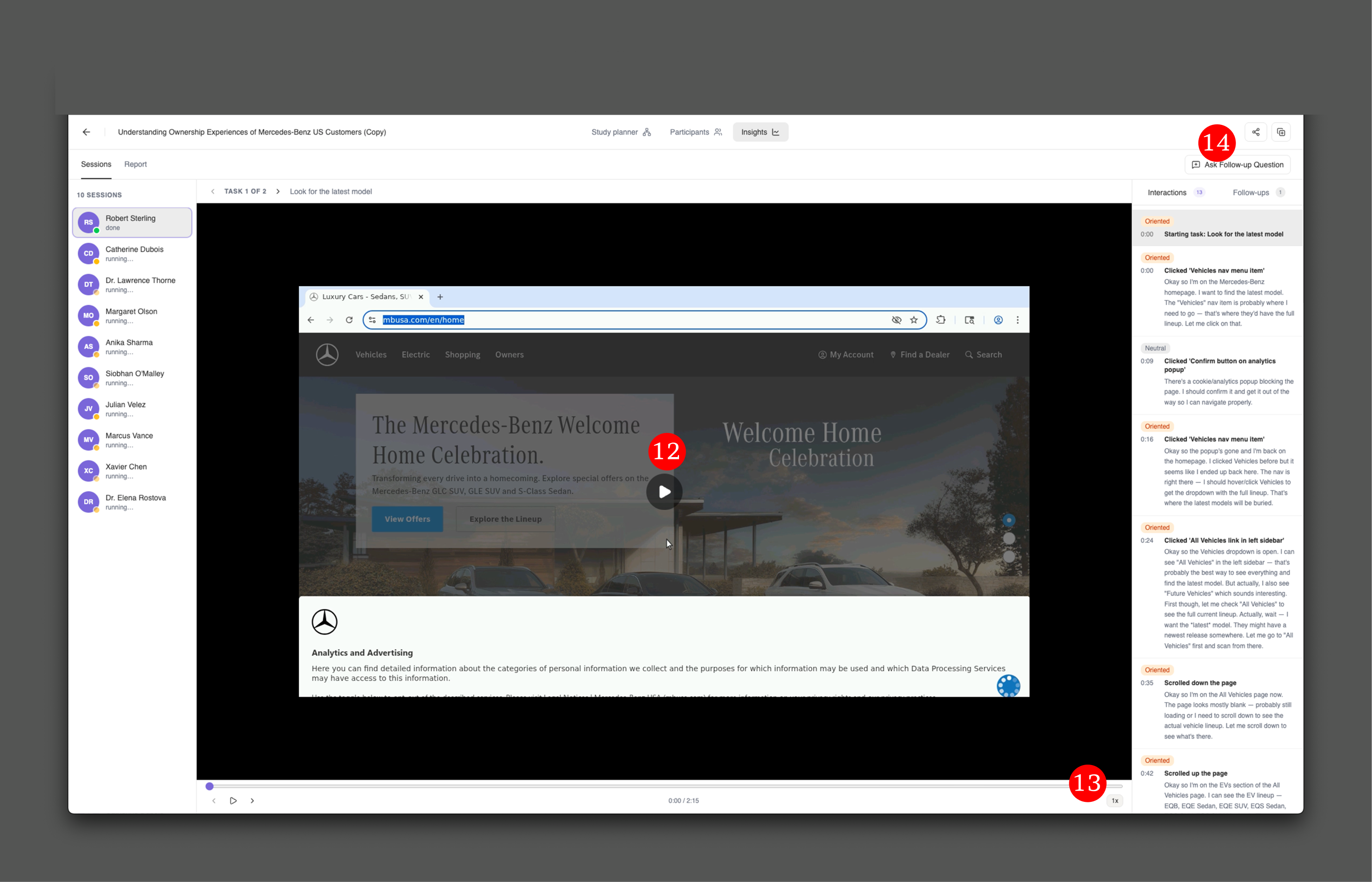
Task: Play the recording from the bottom bar
Action: coord(233,800)
